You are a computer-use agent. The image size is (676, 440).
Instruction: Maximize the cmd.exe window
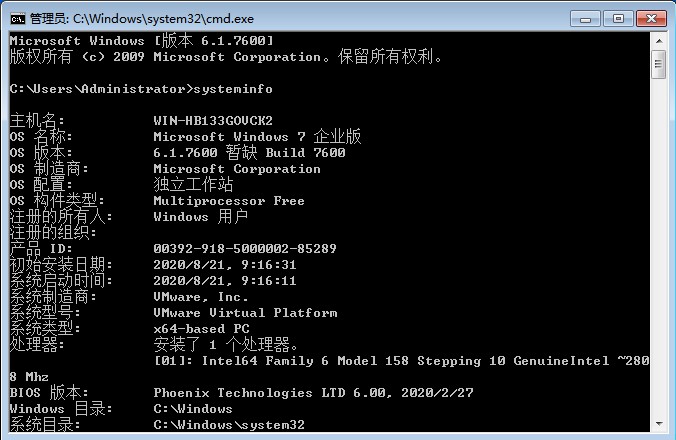tap(617, 17)
